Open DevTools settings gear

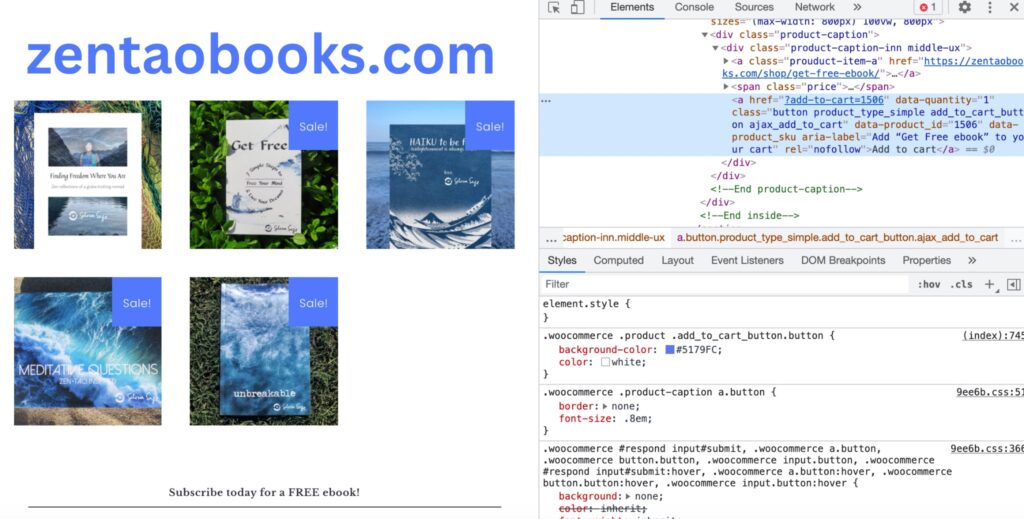click(x=965, y=7)
